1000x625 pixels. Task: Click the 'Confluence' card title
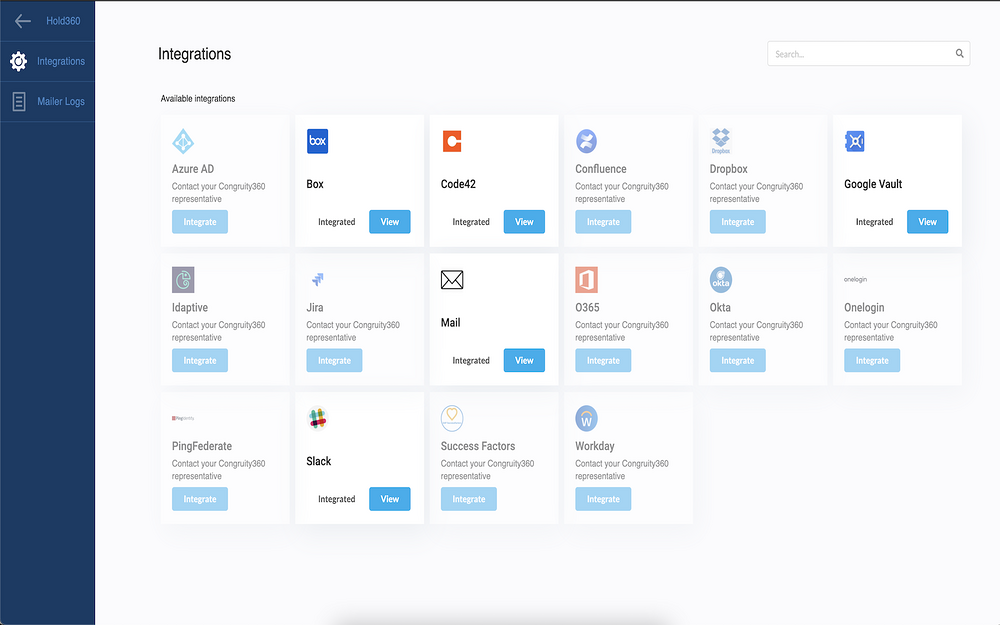tap(601, 169)
